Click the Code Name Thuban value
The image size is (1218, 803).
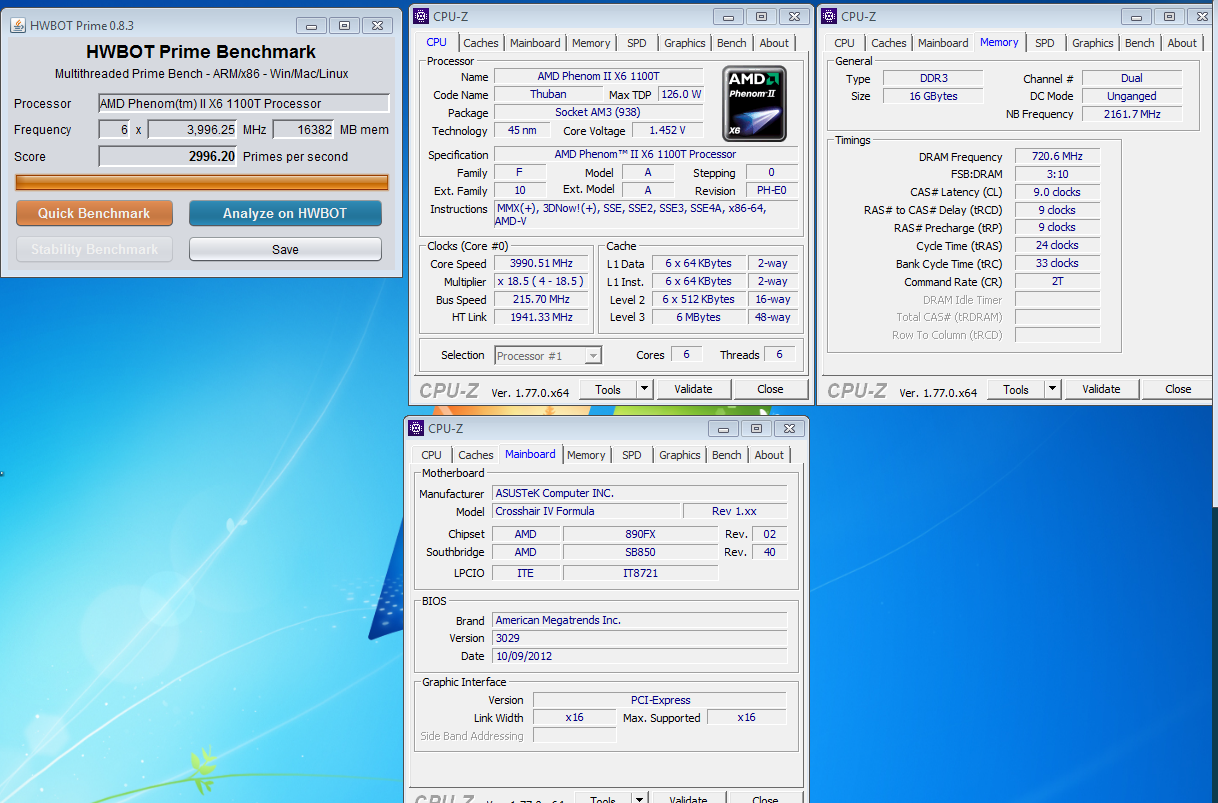coord(548,95)
